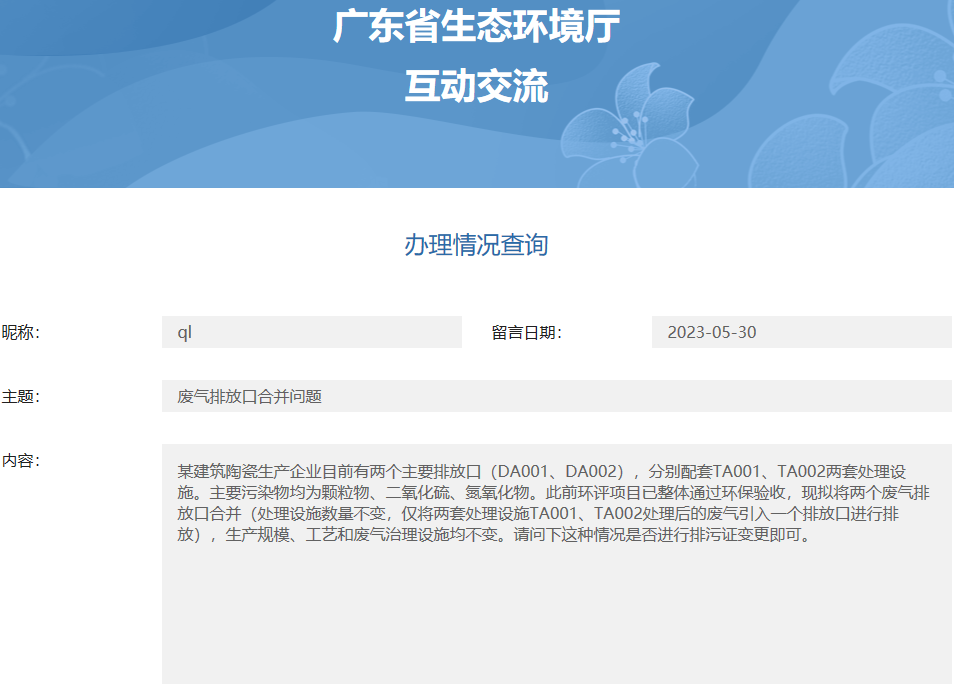Click the 广东省生态环境厅 banner title
Image resolution: width=954 pixels, height=689 pixels.
tap(476, 30)
